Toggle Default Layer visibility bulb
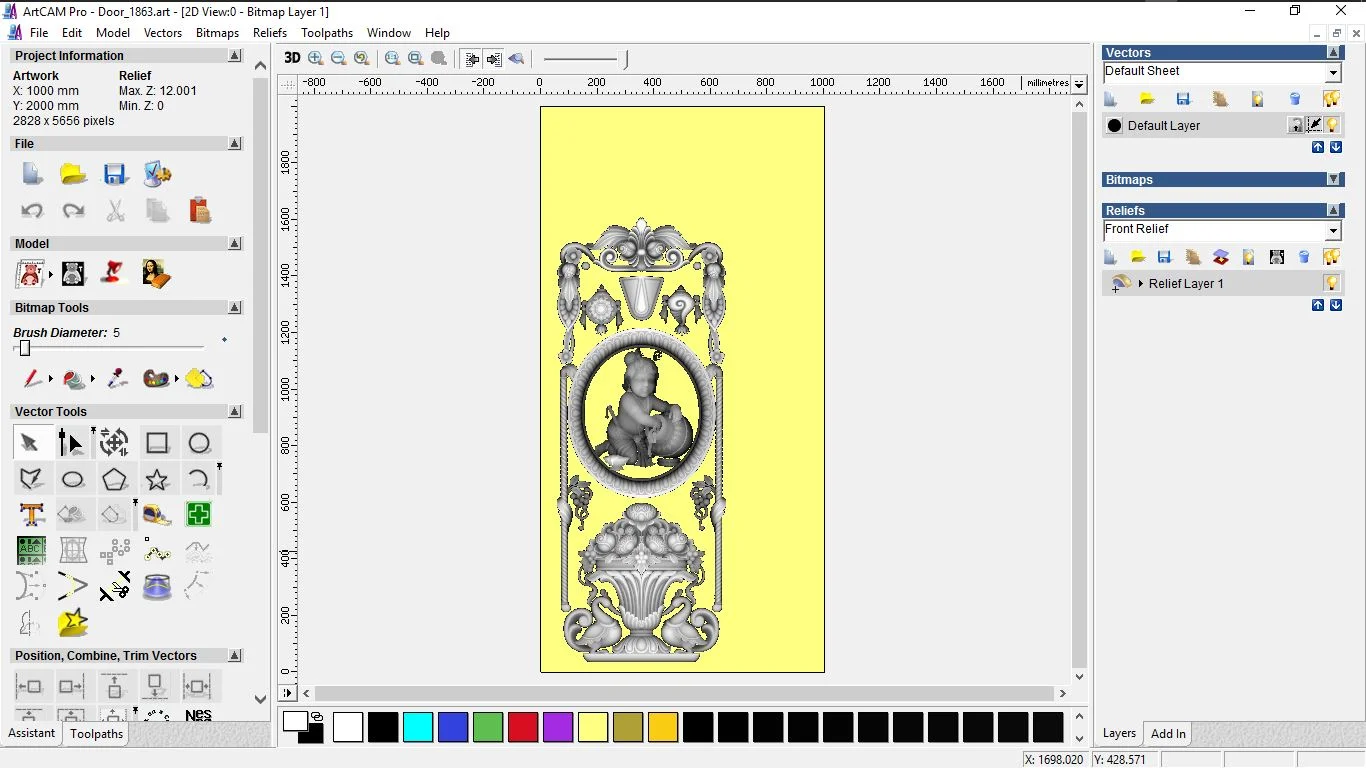This screenshot has width=1366, height=768. coord(1331,125)
